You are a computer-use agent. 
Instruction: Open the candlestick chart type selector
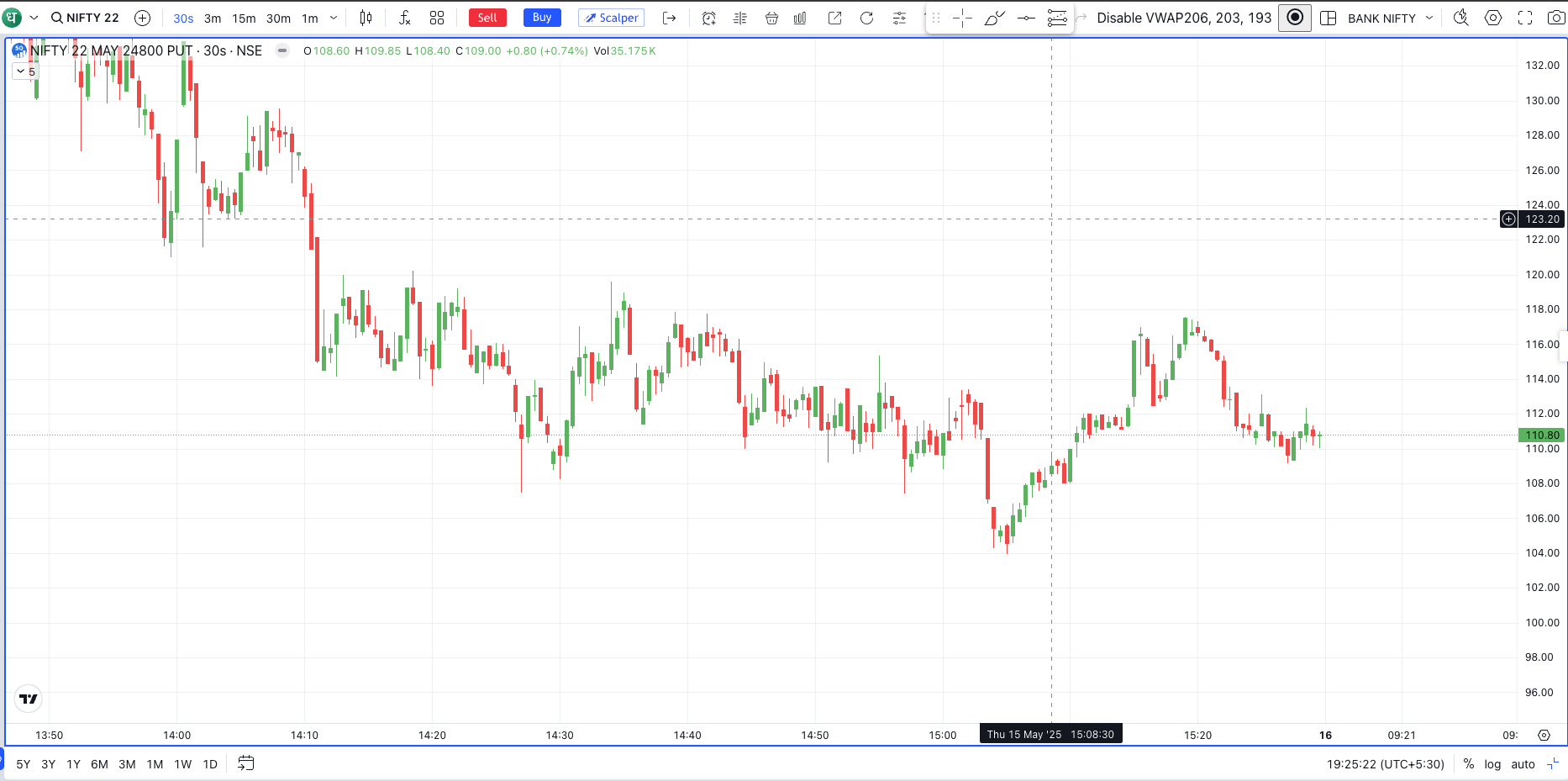pos(366,18)
